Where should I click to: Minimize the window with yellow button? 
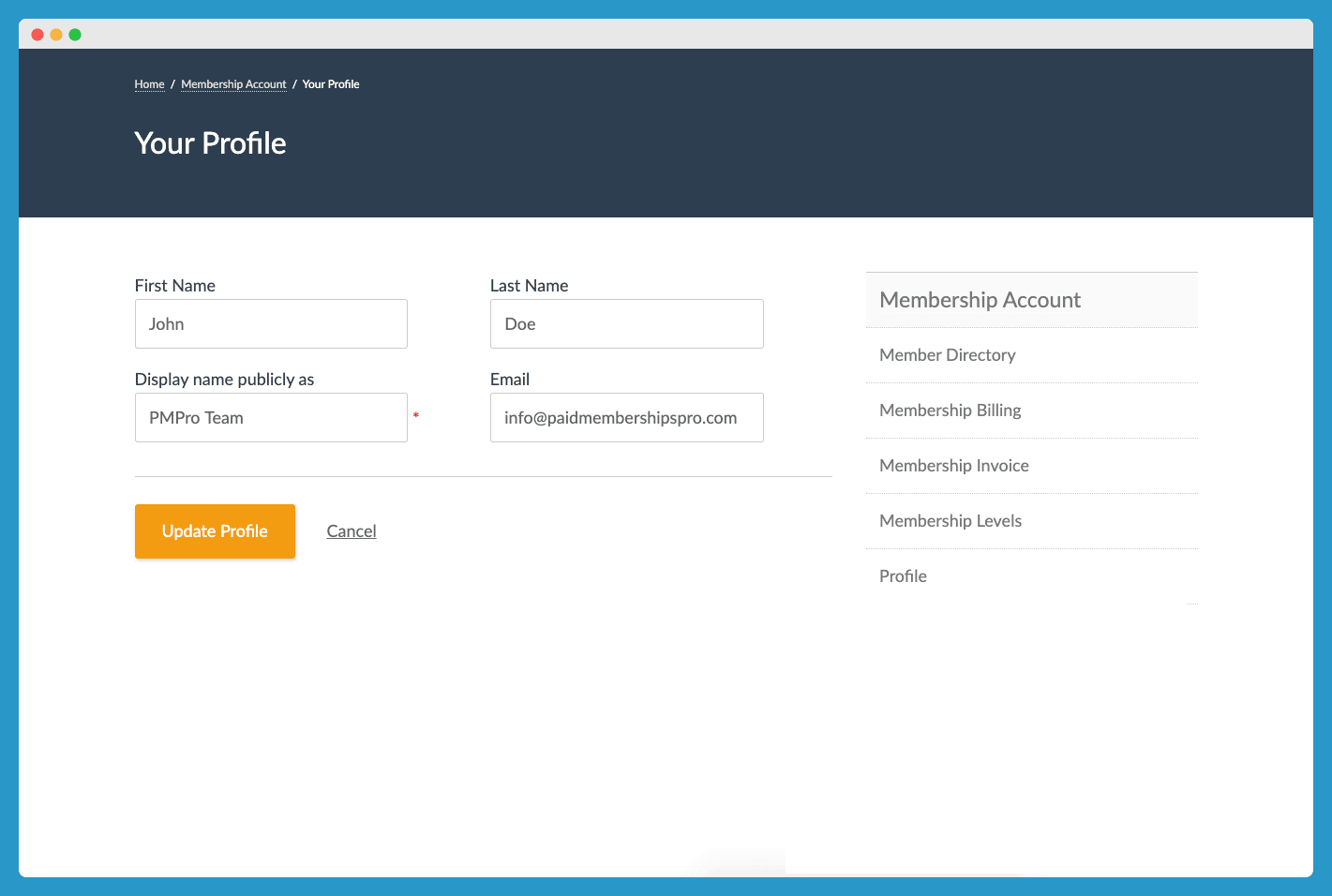pyautogui.click(x=56, y=35)
